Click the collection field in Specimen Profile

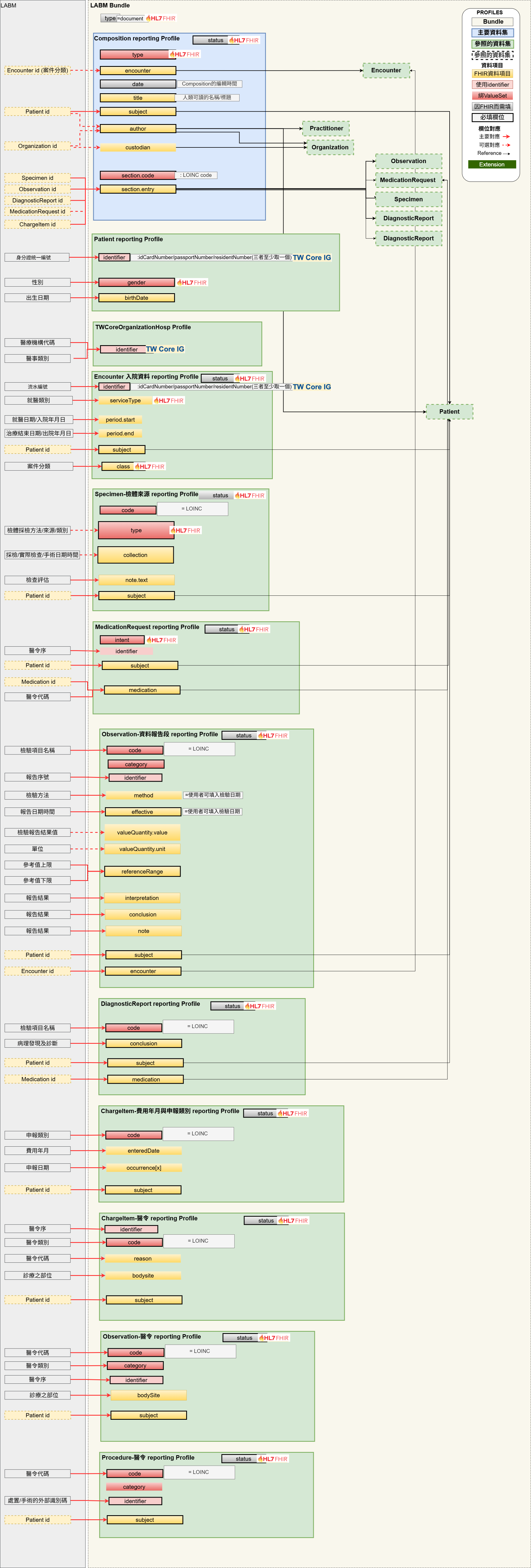pos(136,555)
